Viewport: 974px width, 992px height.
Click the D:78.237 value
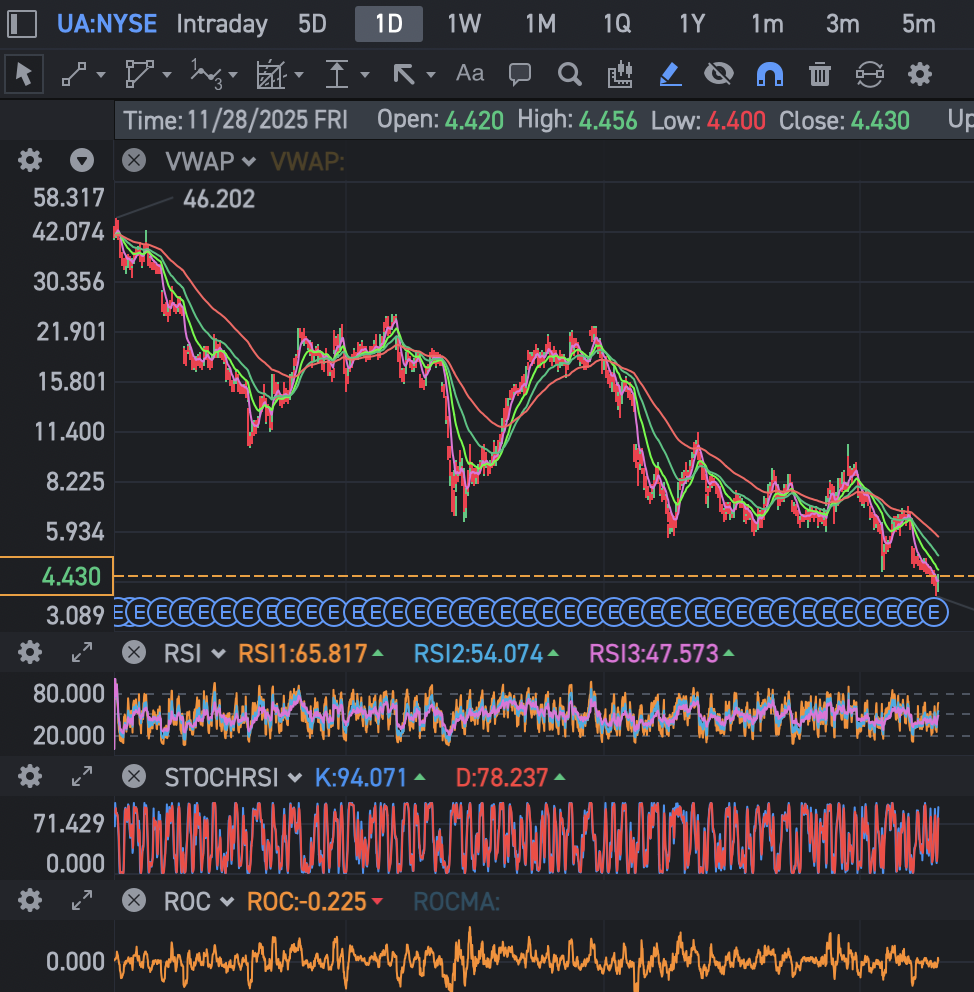tap(502, 778)
